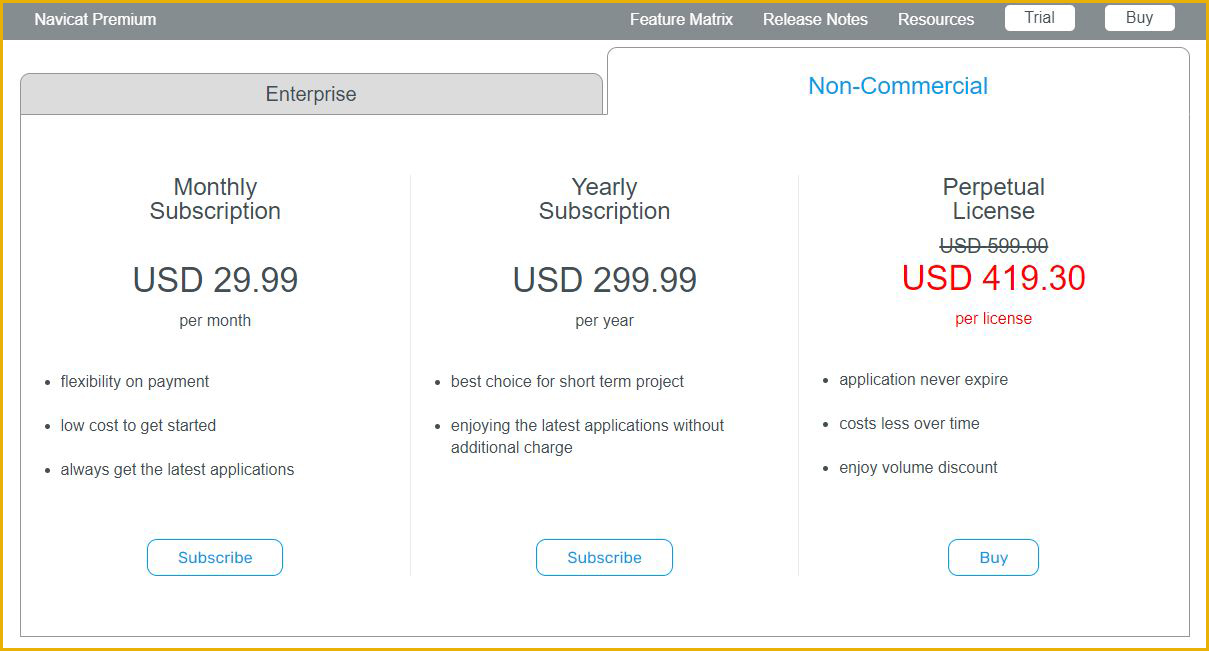Subscribe to the Yearly Subscription plan

[x=604, y=558]
